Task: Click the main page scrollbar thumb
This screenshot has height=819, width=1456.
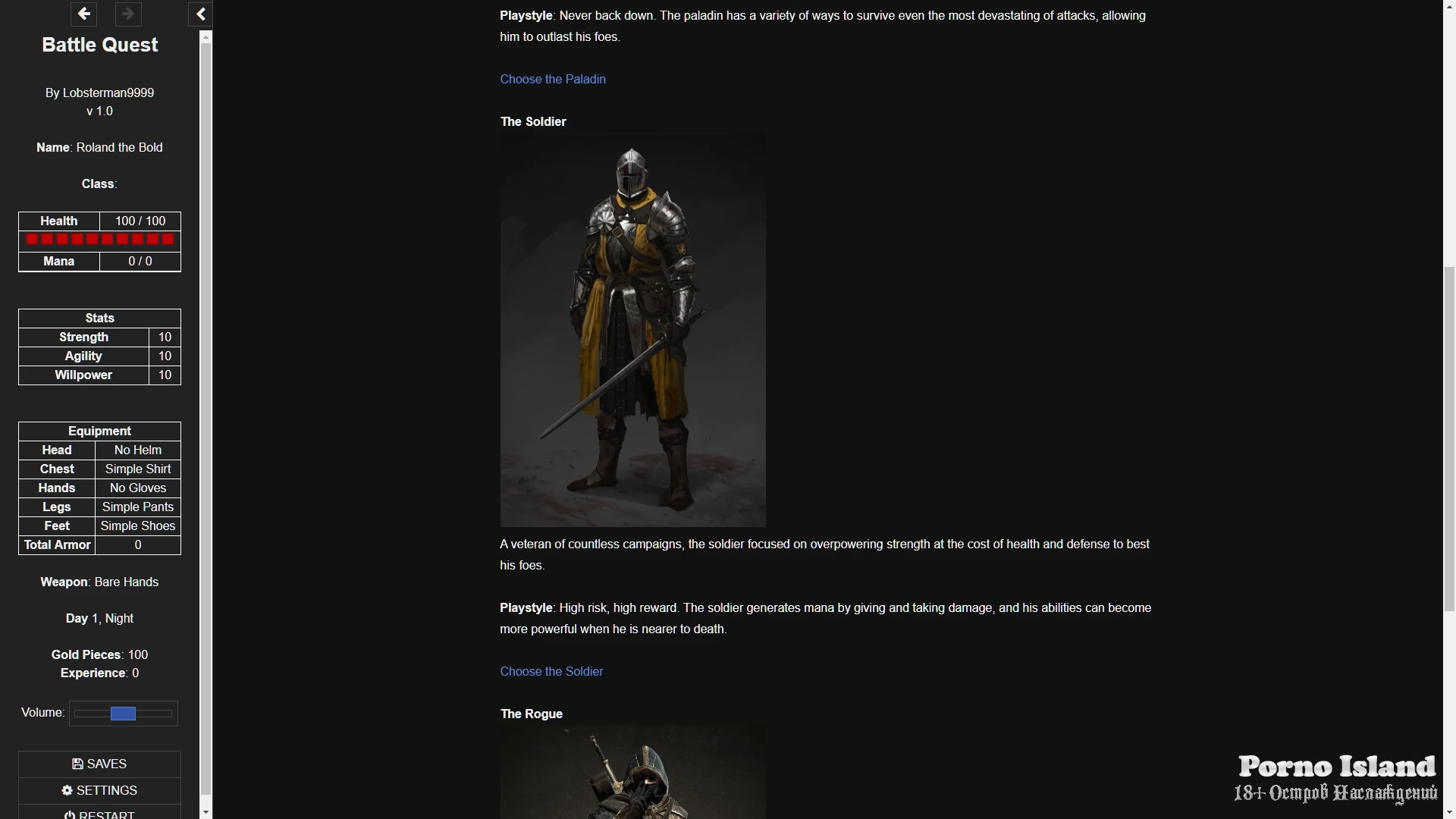Action: point(1448,438)
